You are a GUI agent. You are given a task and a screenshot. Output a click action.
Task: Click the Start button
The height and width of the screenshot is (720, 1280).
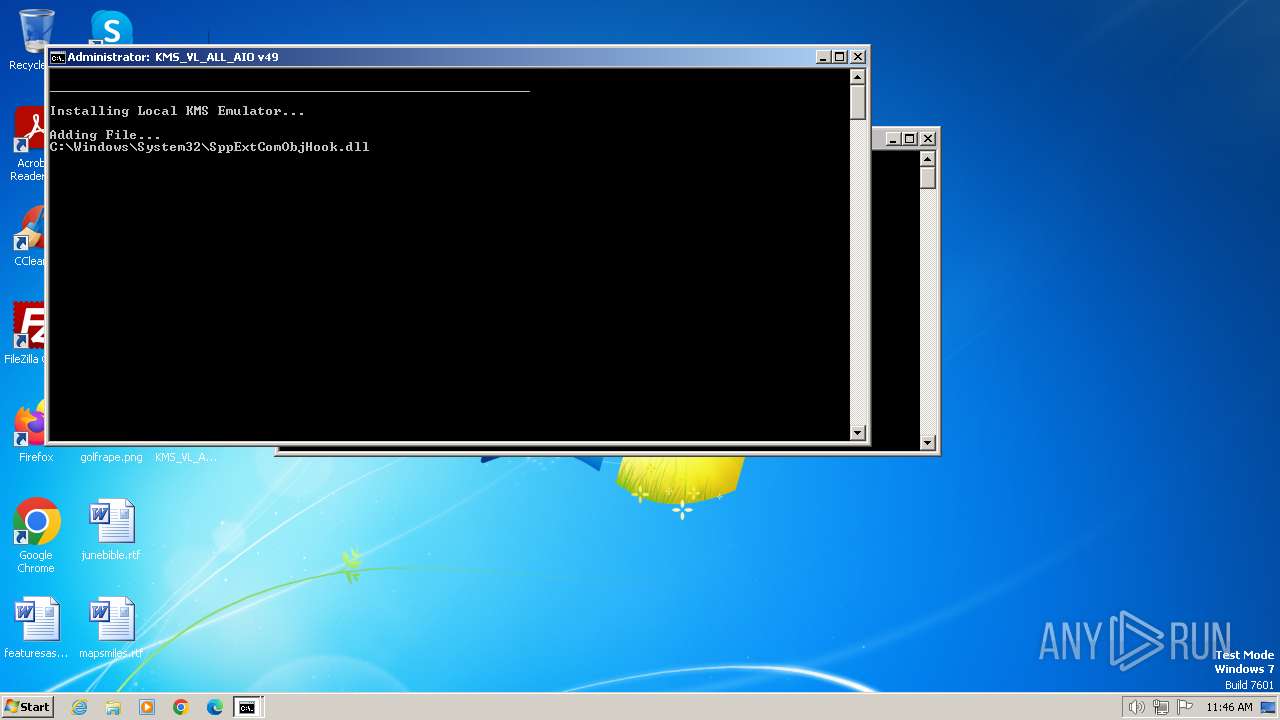(x=27, y=707)
